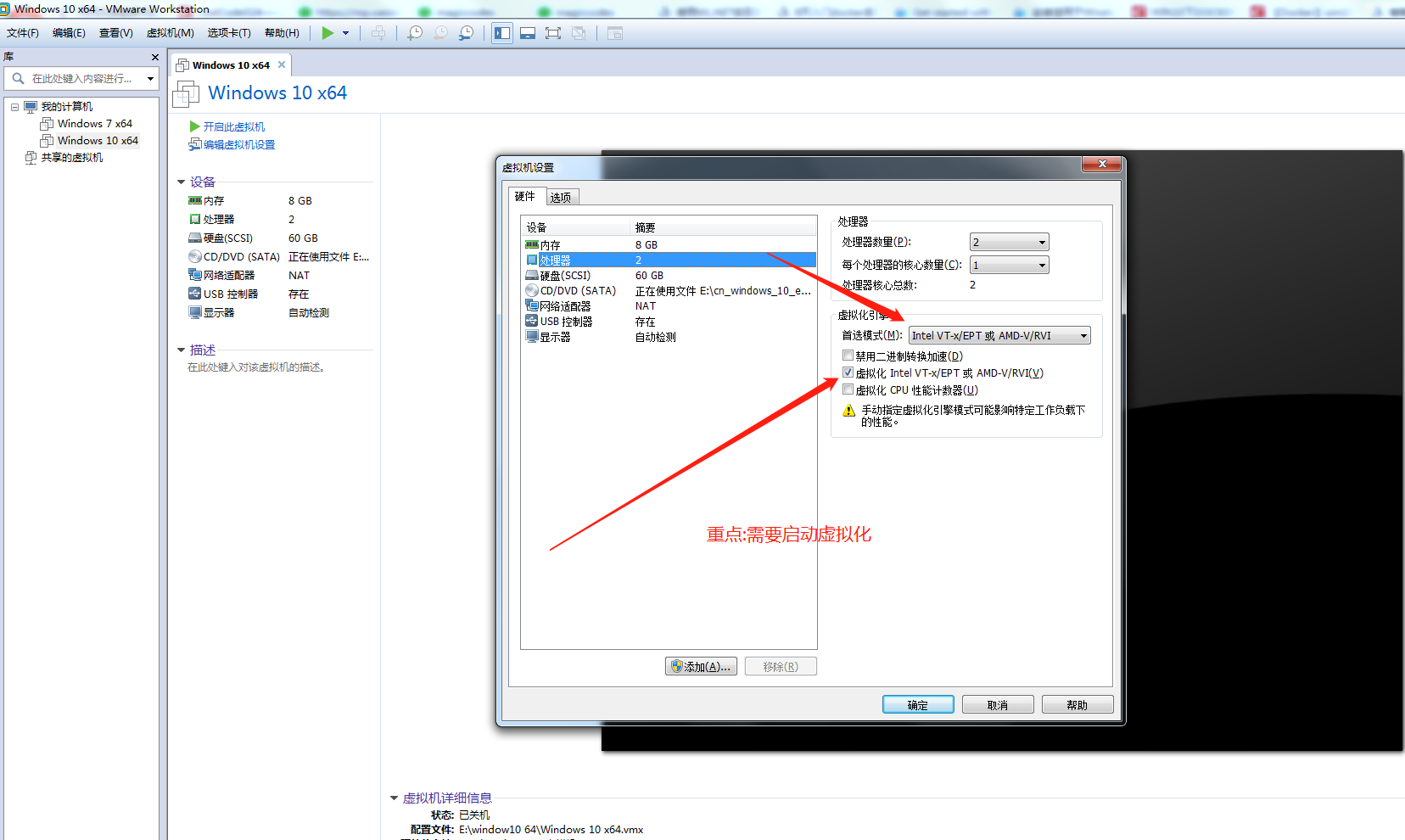This screenshot has width=1405, height=840.
Task: Switch to 选项 tab in settings dialog
Action: 561,198
